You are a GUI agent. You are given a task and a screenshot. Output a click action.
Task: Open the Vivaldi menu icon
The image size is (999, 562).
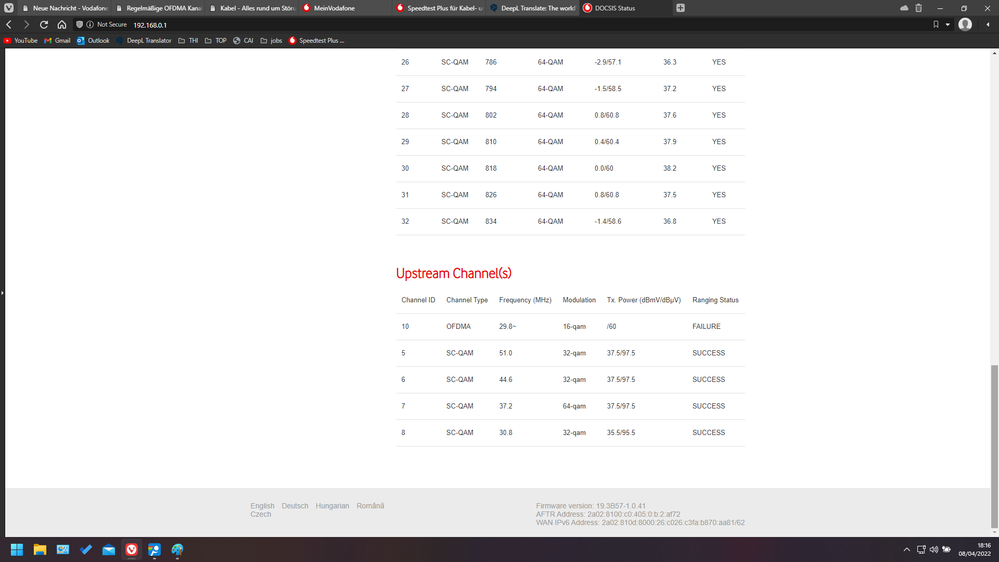(8, 8)
